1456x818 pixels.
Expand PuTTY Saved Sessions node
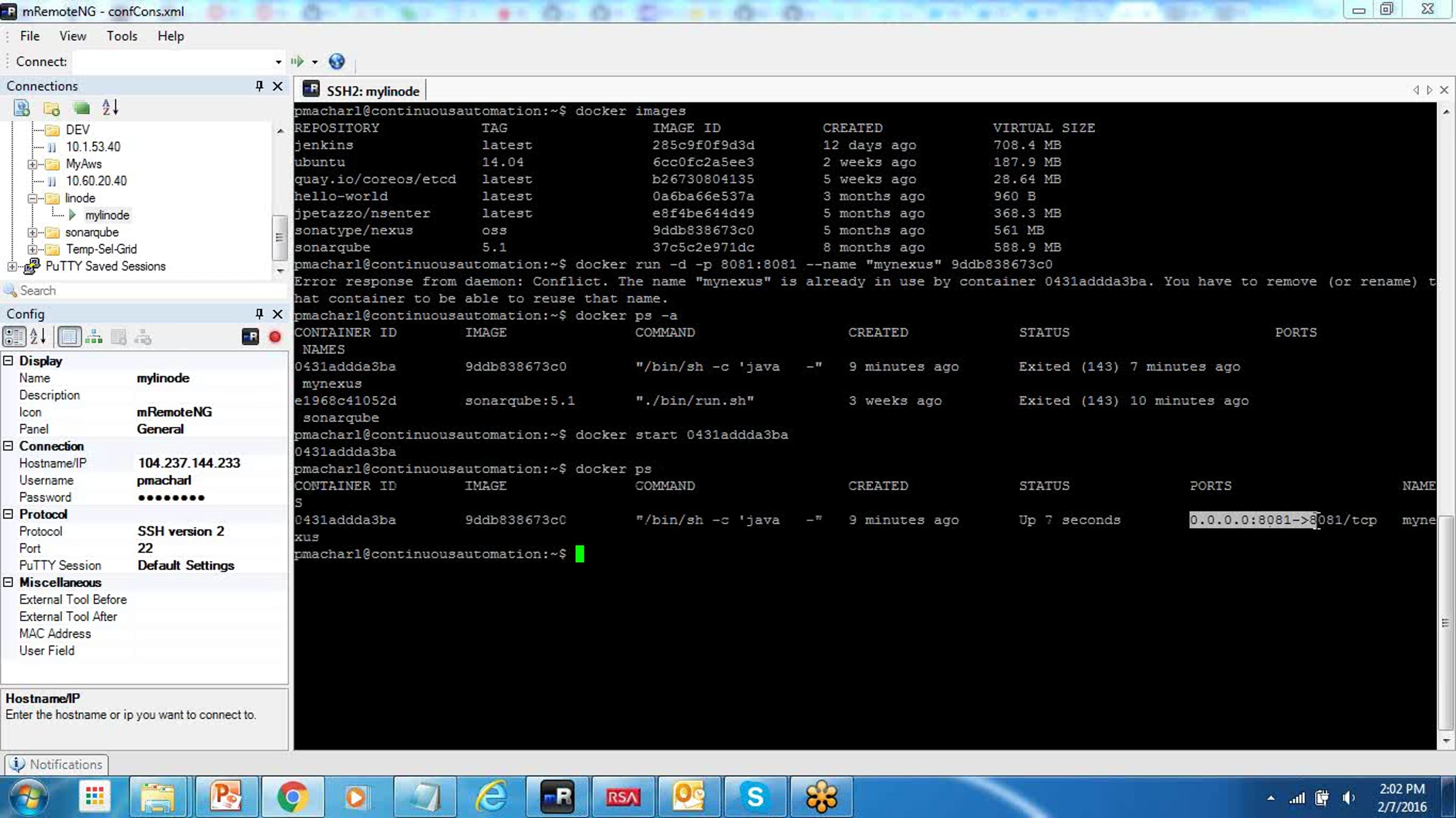click(x=12, y=266)
